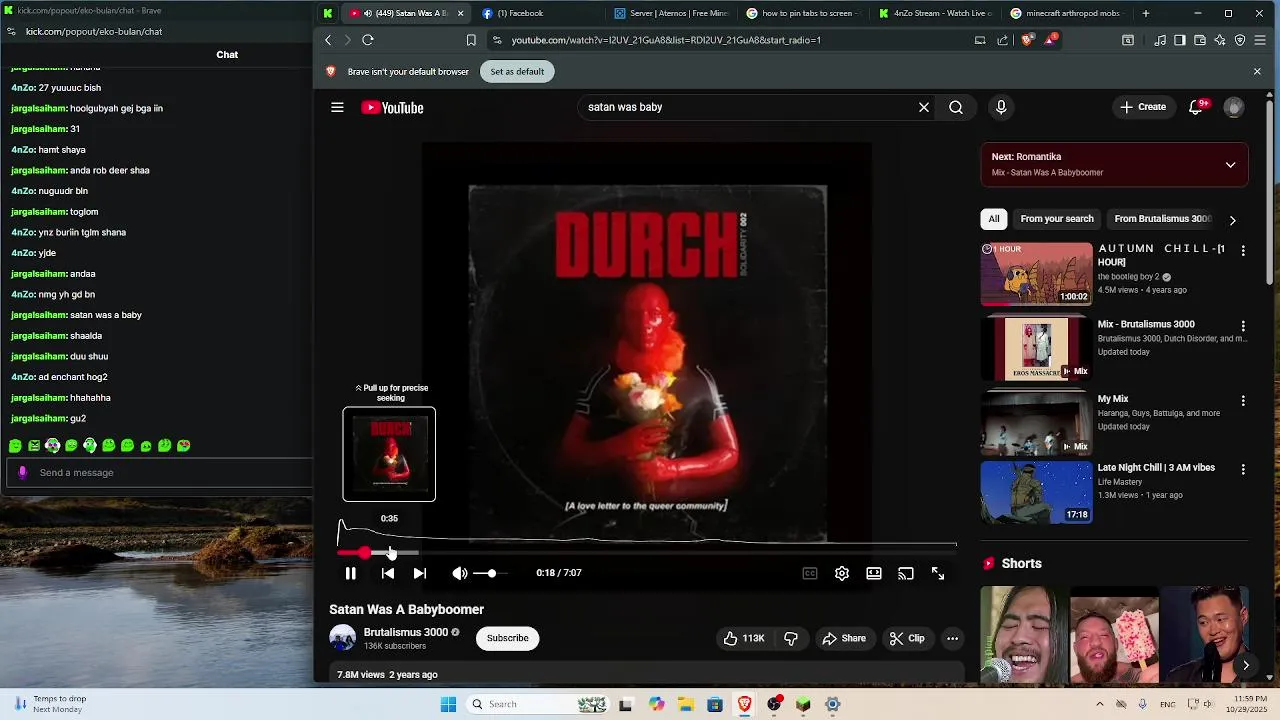This screenshot has width=1280, height=720.
Task: Set Brave as the default browser
Action: [x=517, y=72]
